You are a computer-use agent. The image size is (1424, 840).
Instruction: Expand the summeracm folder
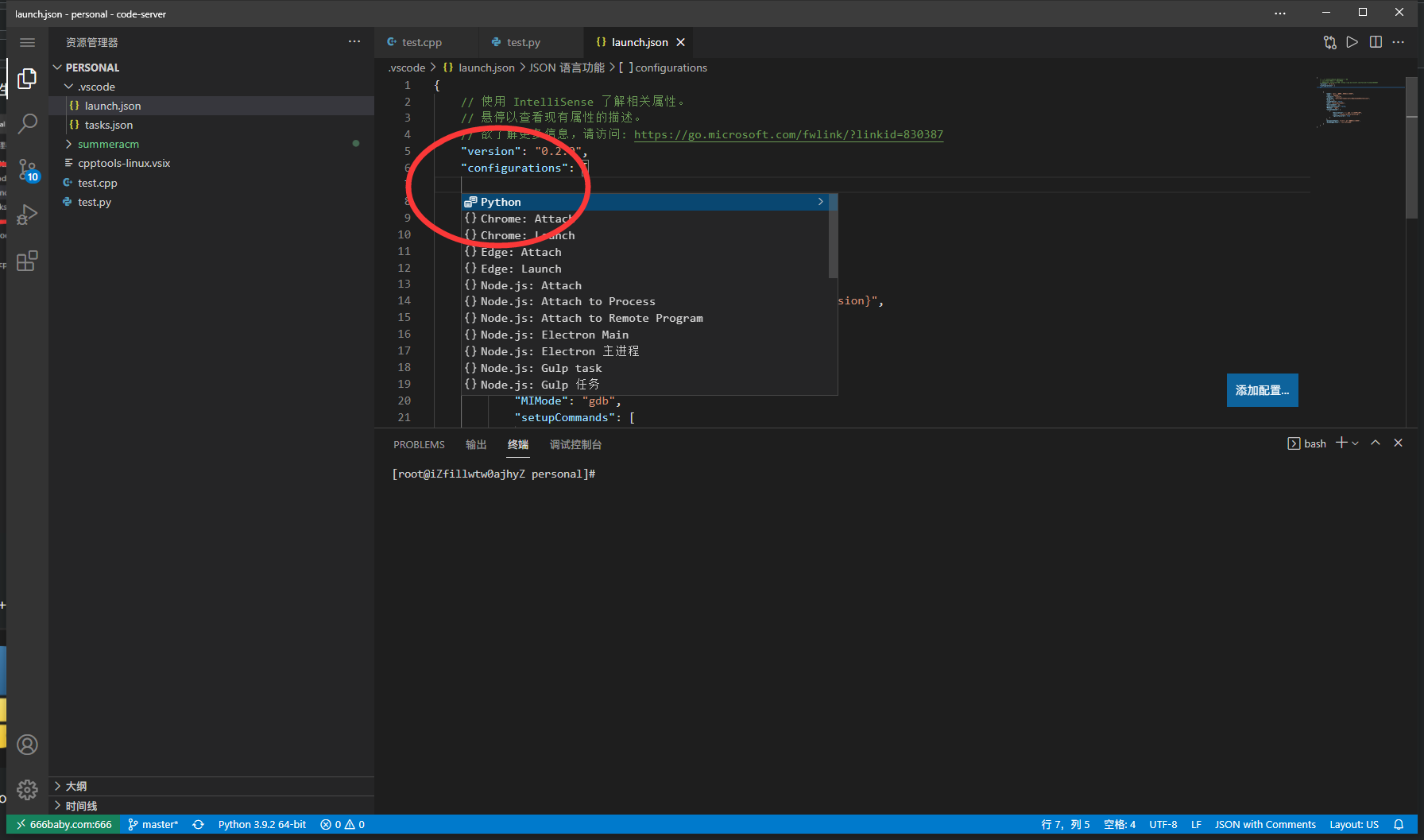(x=108, y=144)
